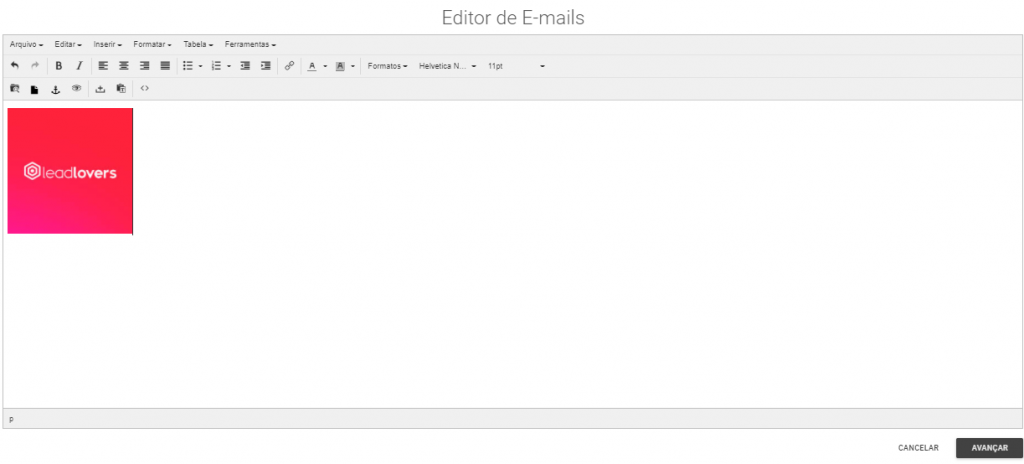Insert a hyperlink with link icon
Screen dimensions: 1024x464
289,66
